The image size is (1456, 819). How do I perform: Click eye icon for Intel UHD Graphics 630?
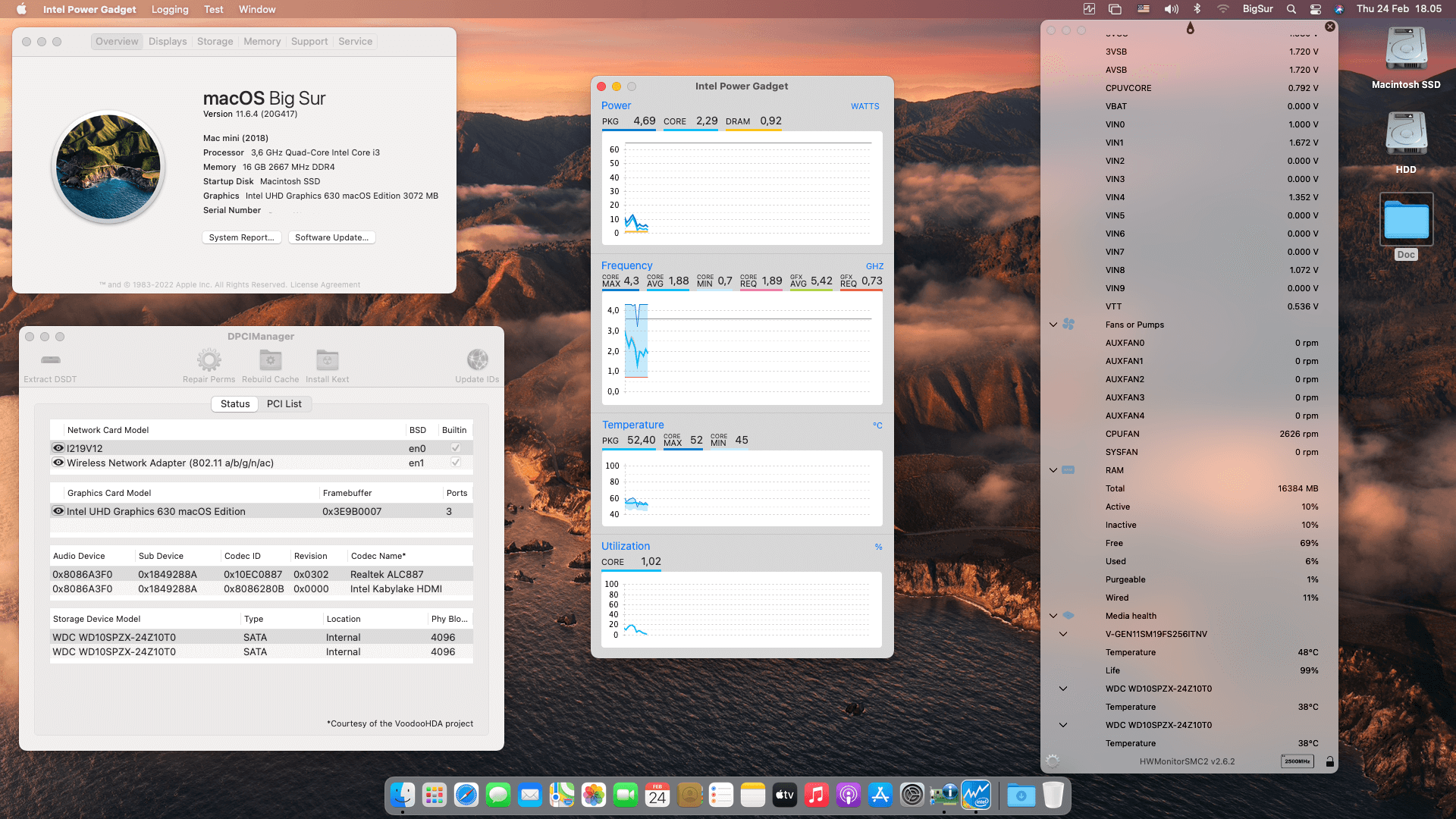click(x=58, y=510)
